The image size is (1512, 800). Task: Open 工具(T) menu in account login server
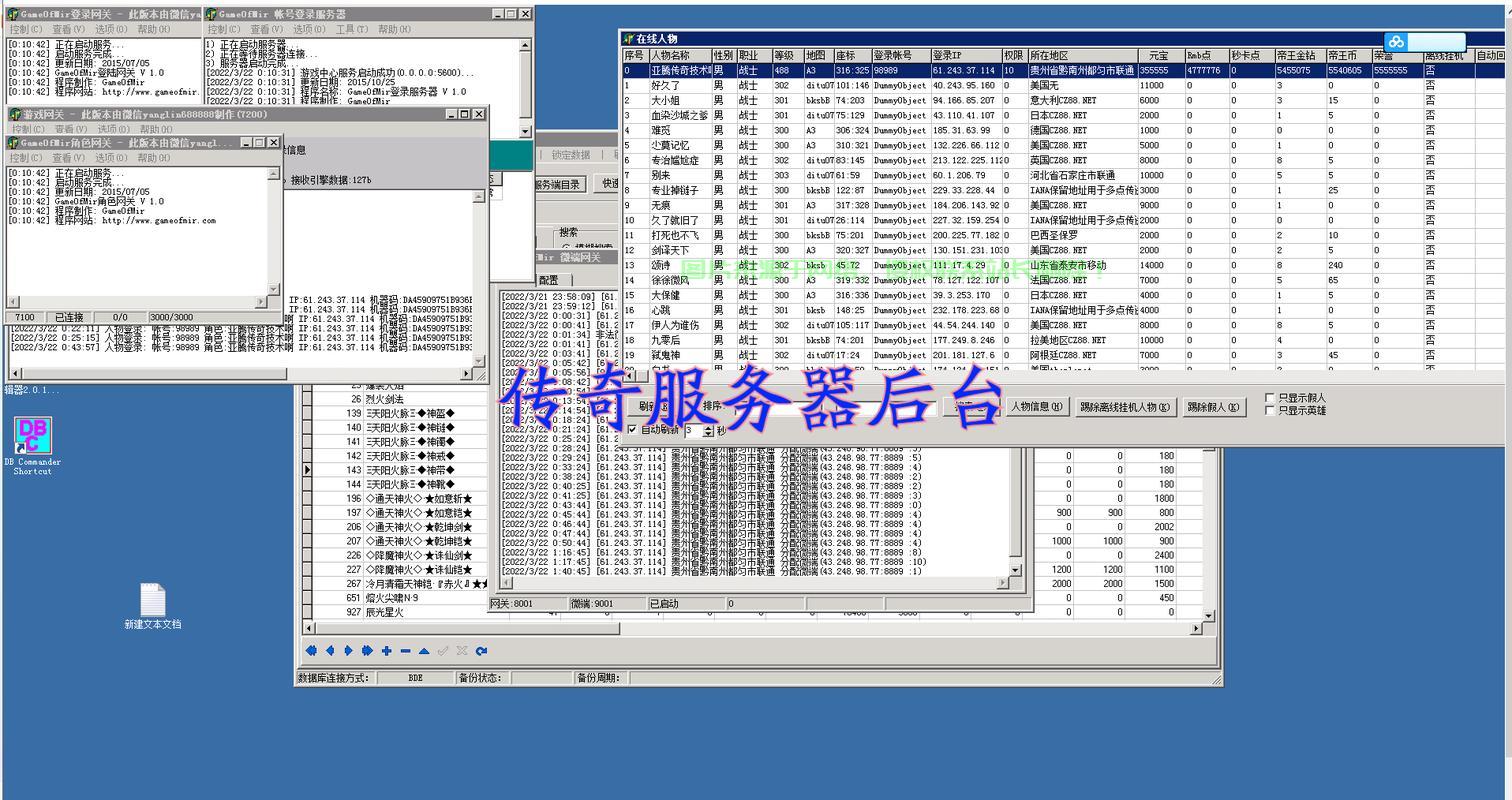pyautogui.click(x=352, y=29)
